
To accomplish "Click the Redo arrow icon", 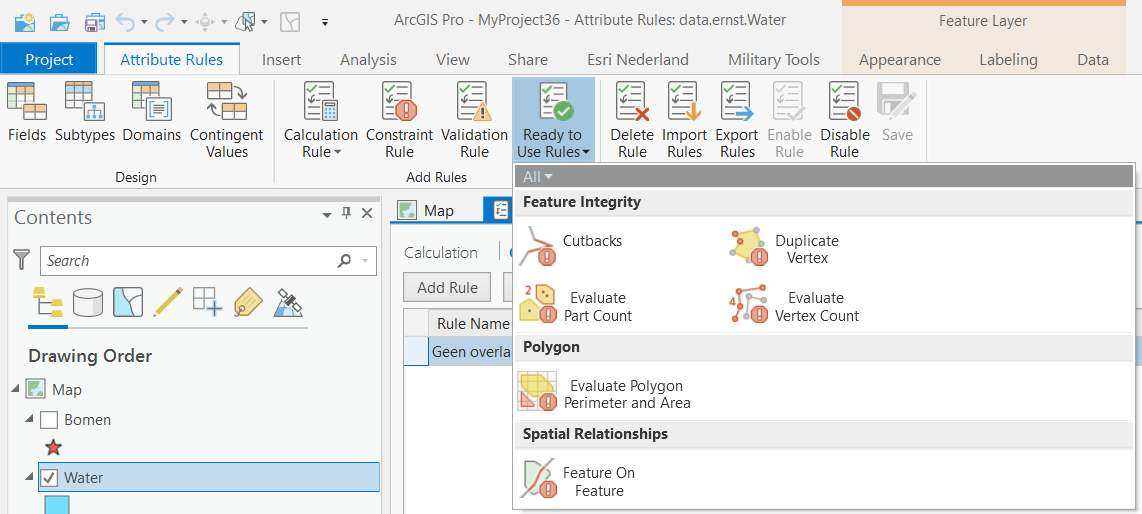I will [x=164, y=22].
